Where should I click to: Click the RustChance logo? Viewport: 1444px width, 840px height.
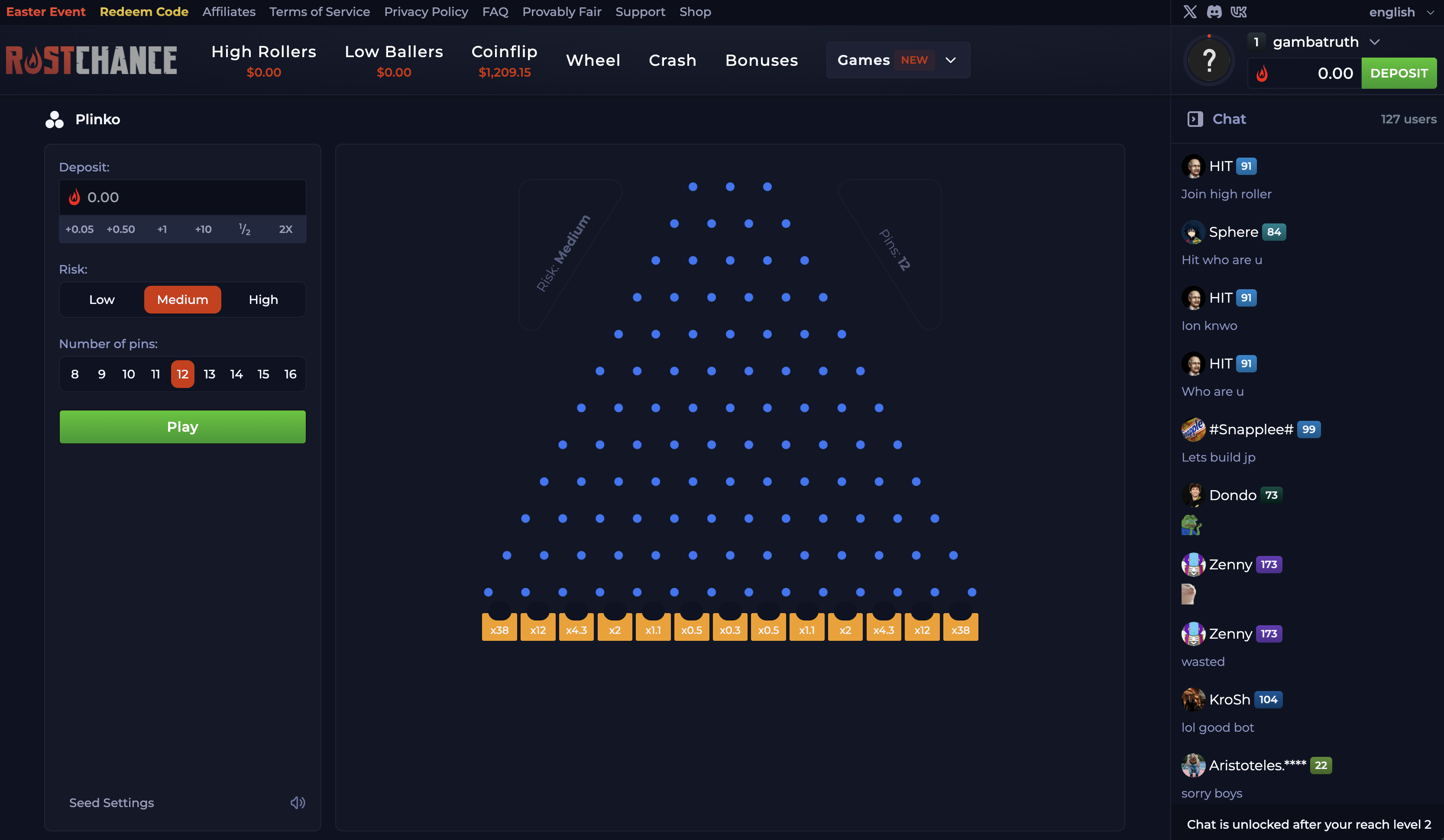(x=91, y=60)
